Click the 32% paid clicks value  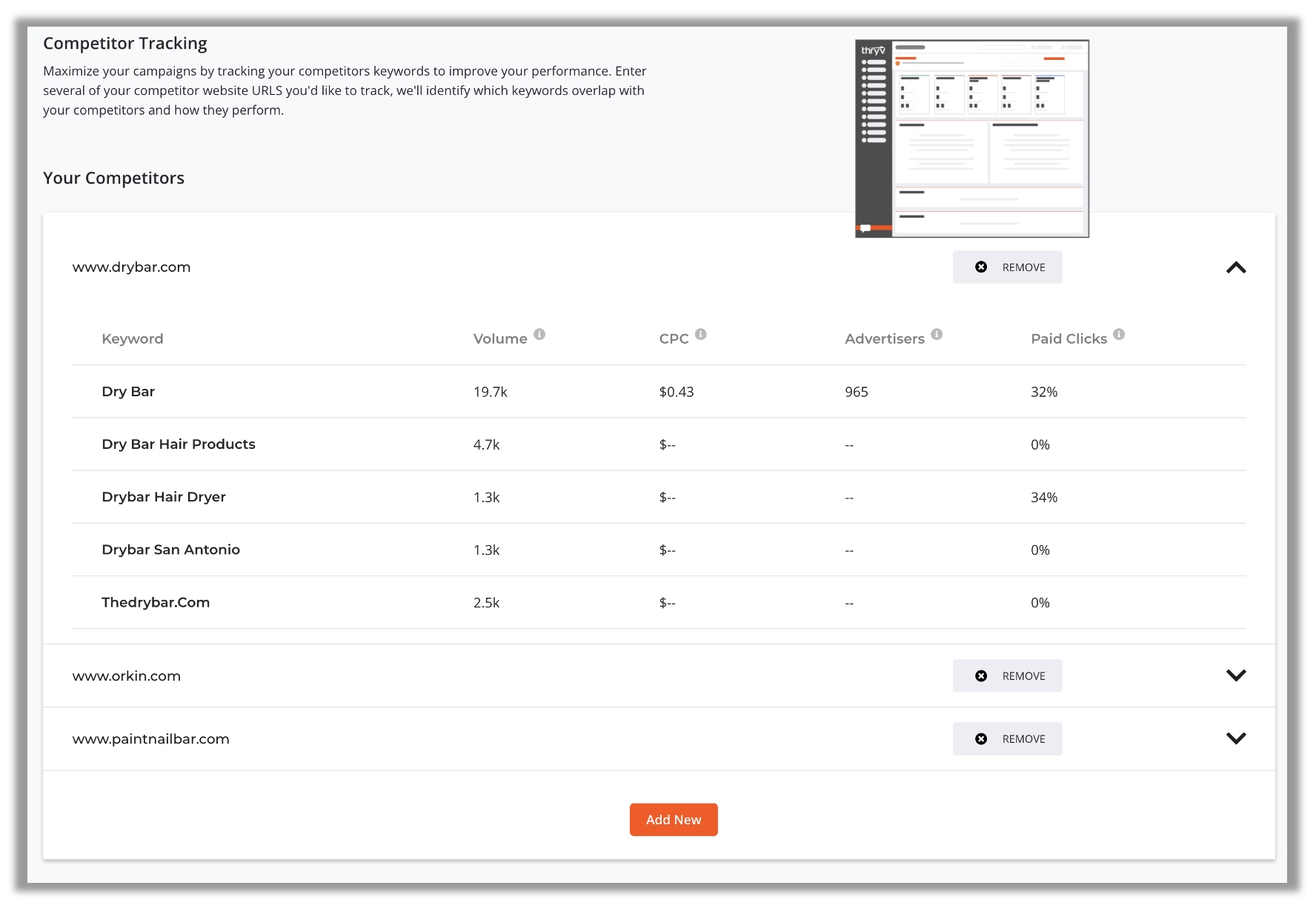coord(1044,392)
